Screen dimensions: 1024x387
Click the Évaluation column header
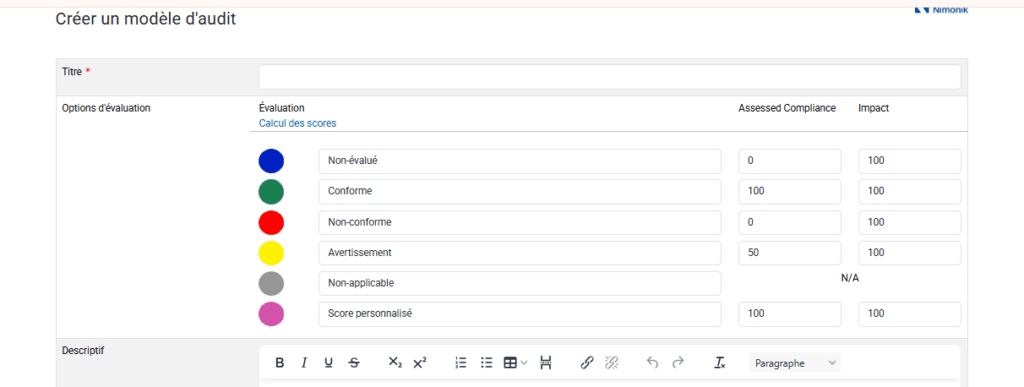pyautogui.click(x=282, y=108)
